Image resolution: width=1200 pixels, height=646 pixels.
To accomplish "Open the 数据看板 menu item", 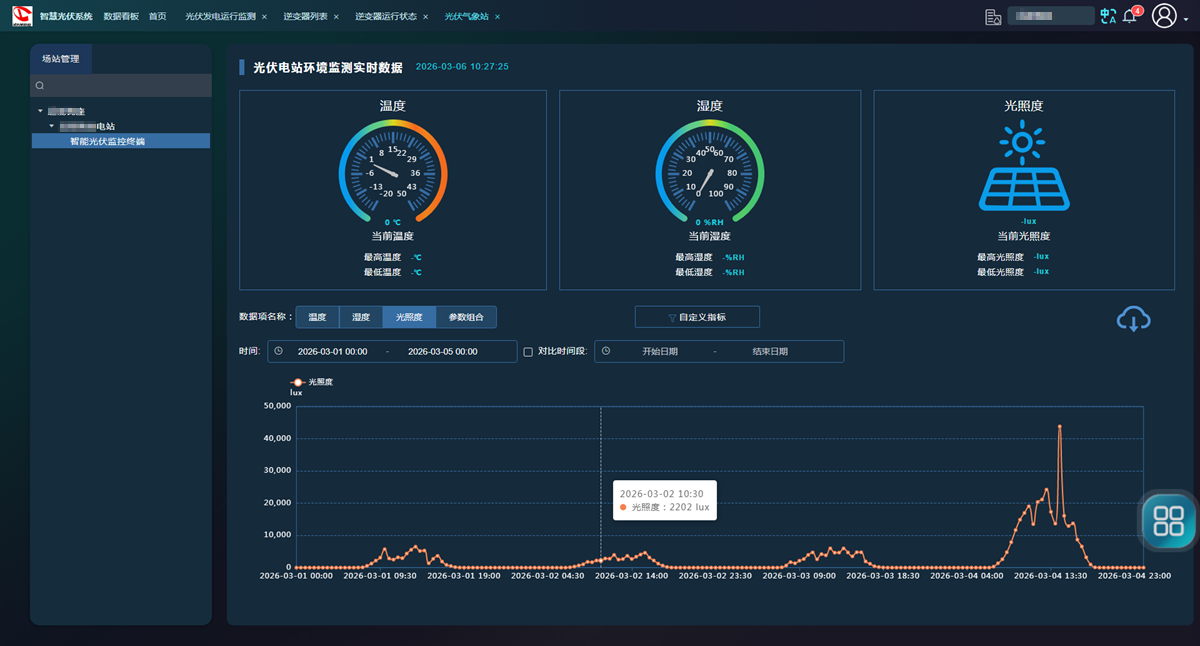I will [x=121, y=17].
